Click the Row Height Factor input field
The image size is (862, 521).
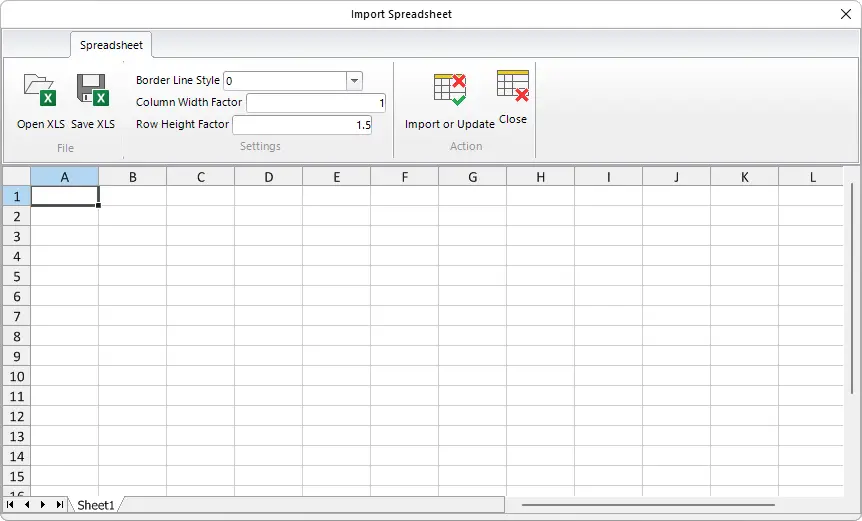[x=302, y=125]
